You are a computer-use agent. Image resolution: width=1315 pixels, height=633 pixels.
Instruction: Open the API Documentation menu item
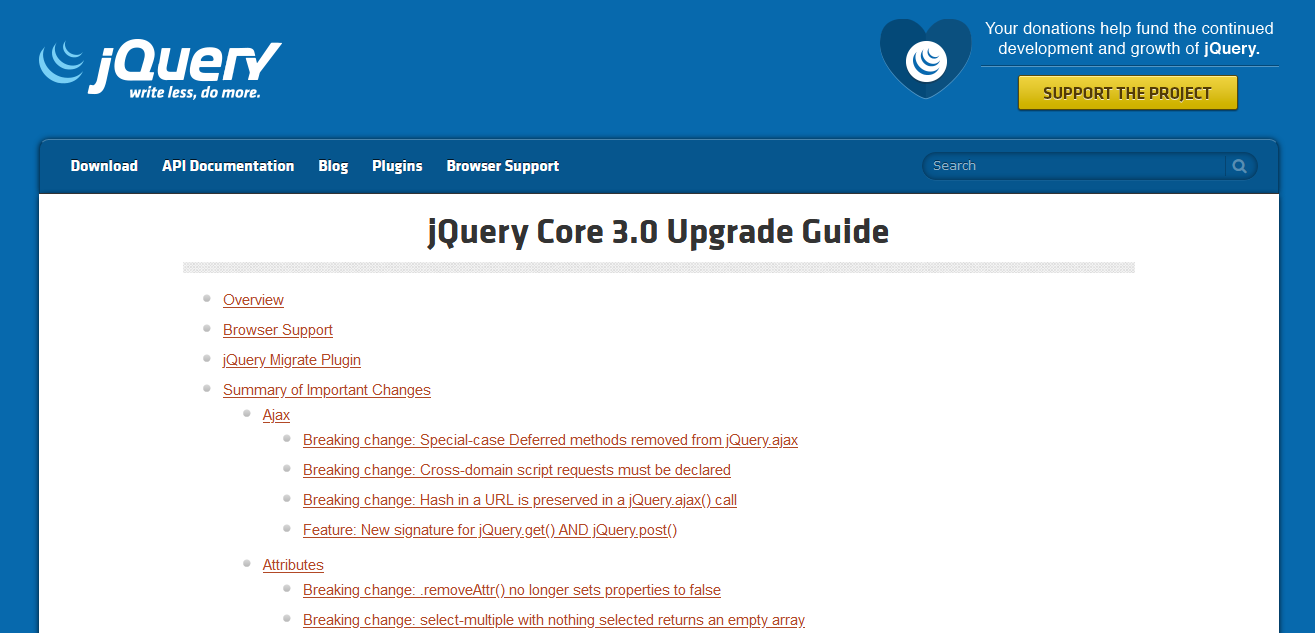[x=228, y=166]
